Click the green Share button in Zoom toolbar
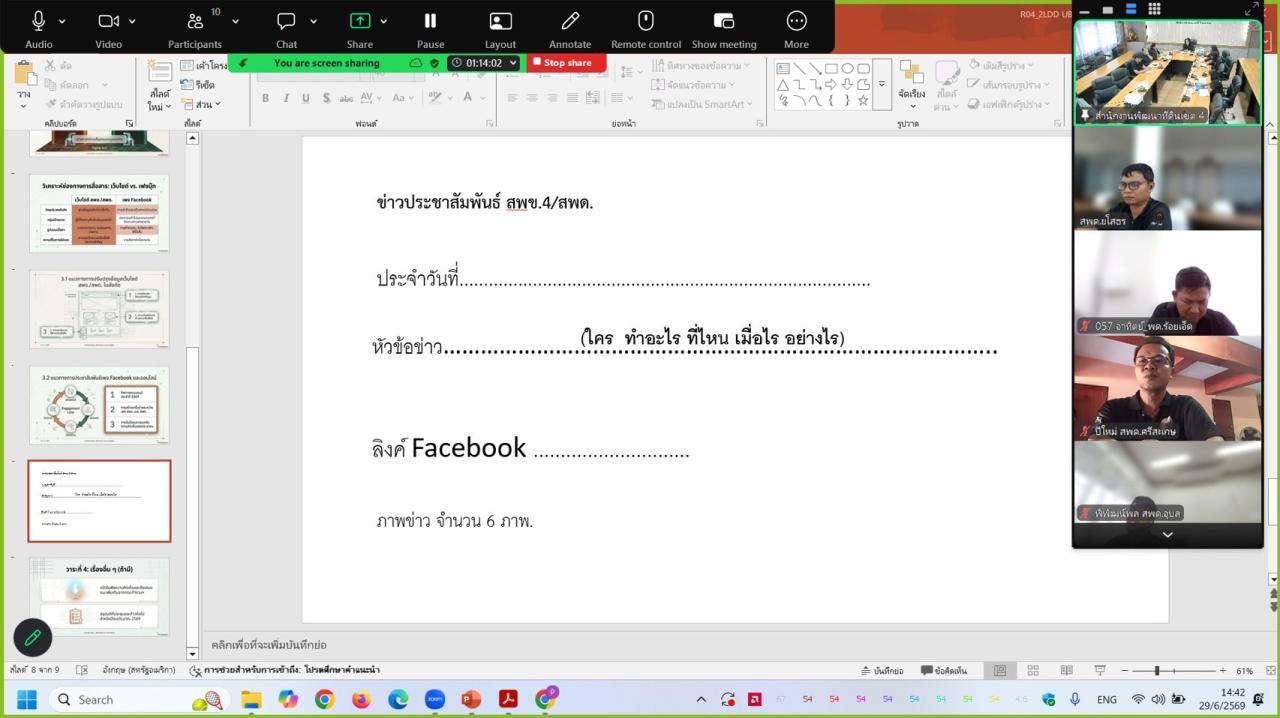This screenshot has height=718, width=1280. click(360, 29)
